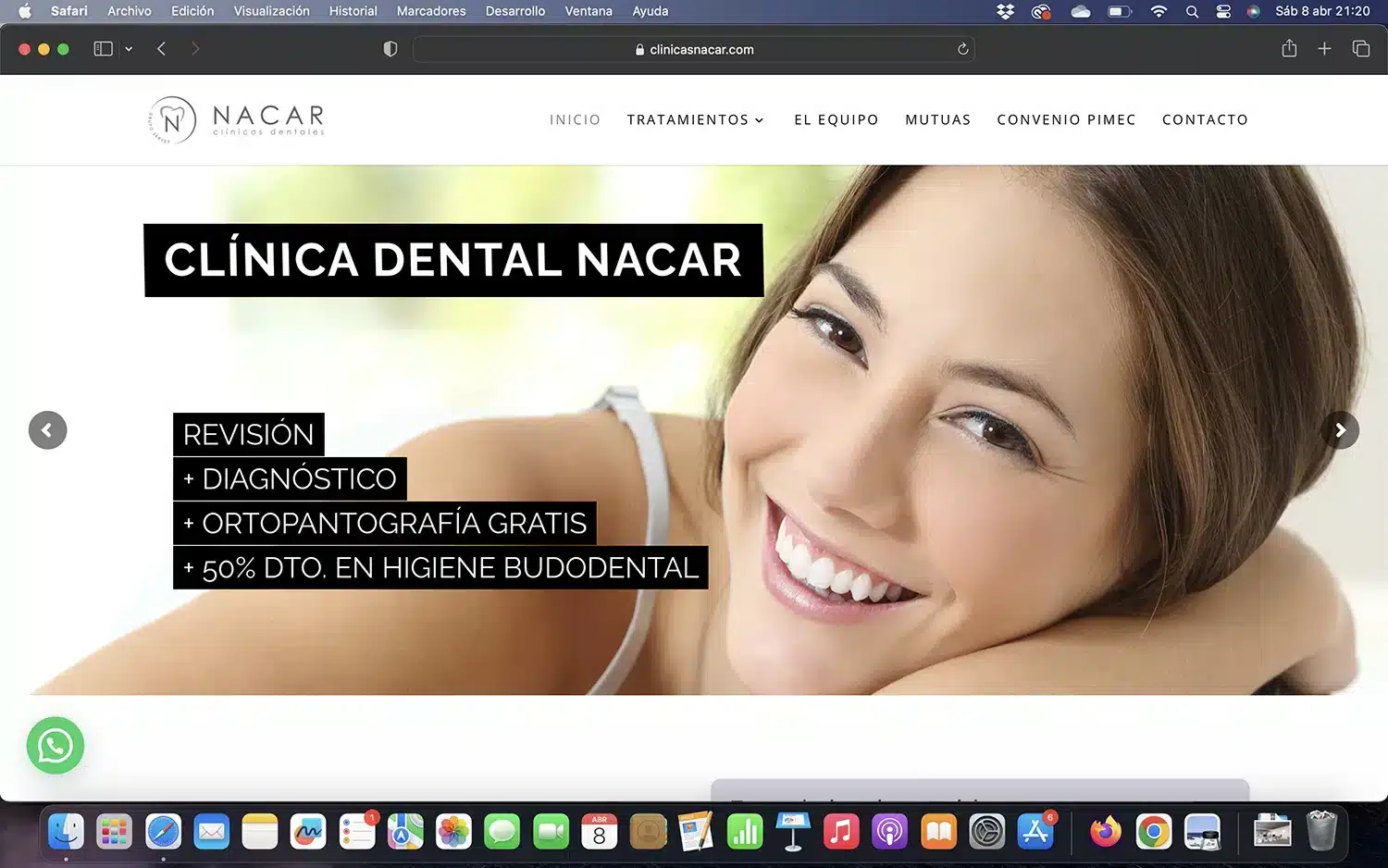1388x868 pixels.
Task: Go to previous slide with left arrow
Action: pos(47,430)
